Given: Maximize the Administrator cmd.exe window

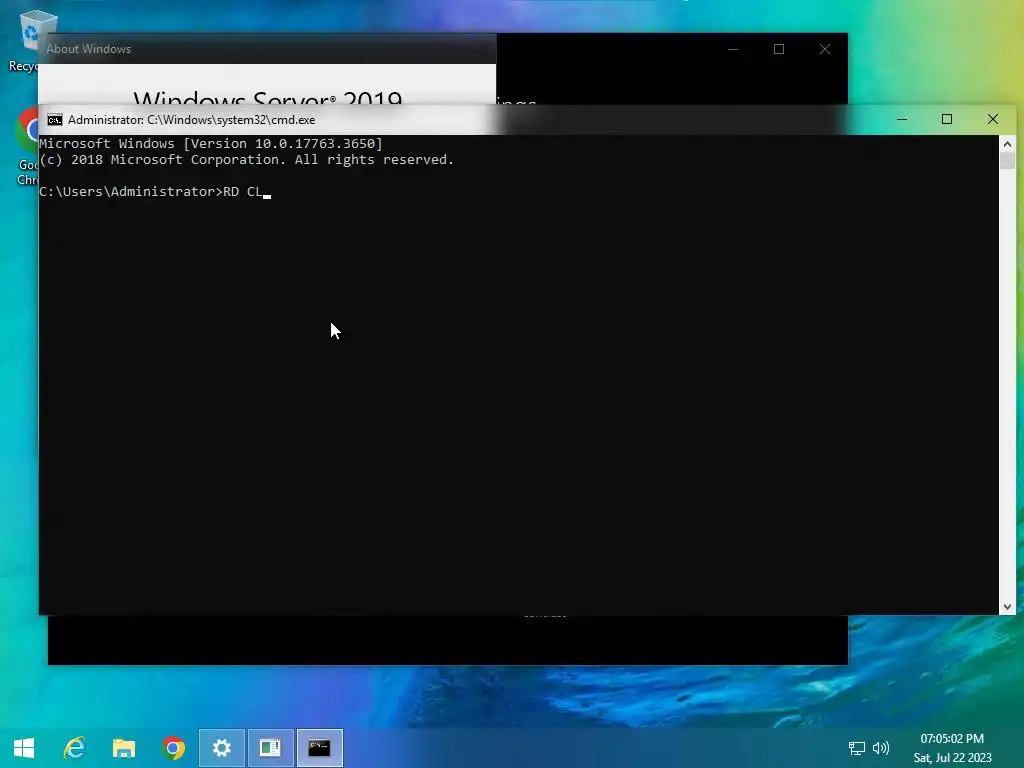Looking at the screenshot, I should 947,120.
